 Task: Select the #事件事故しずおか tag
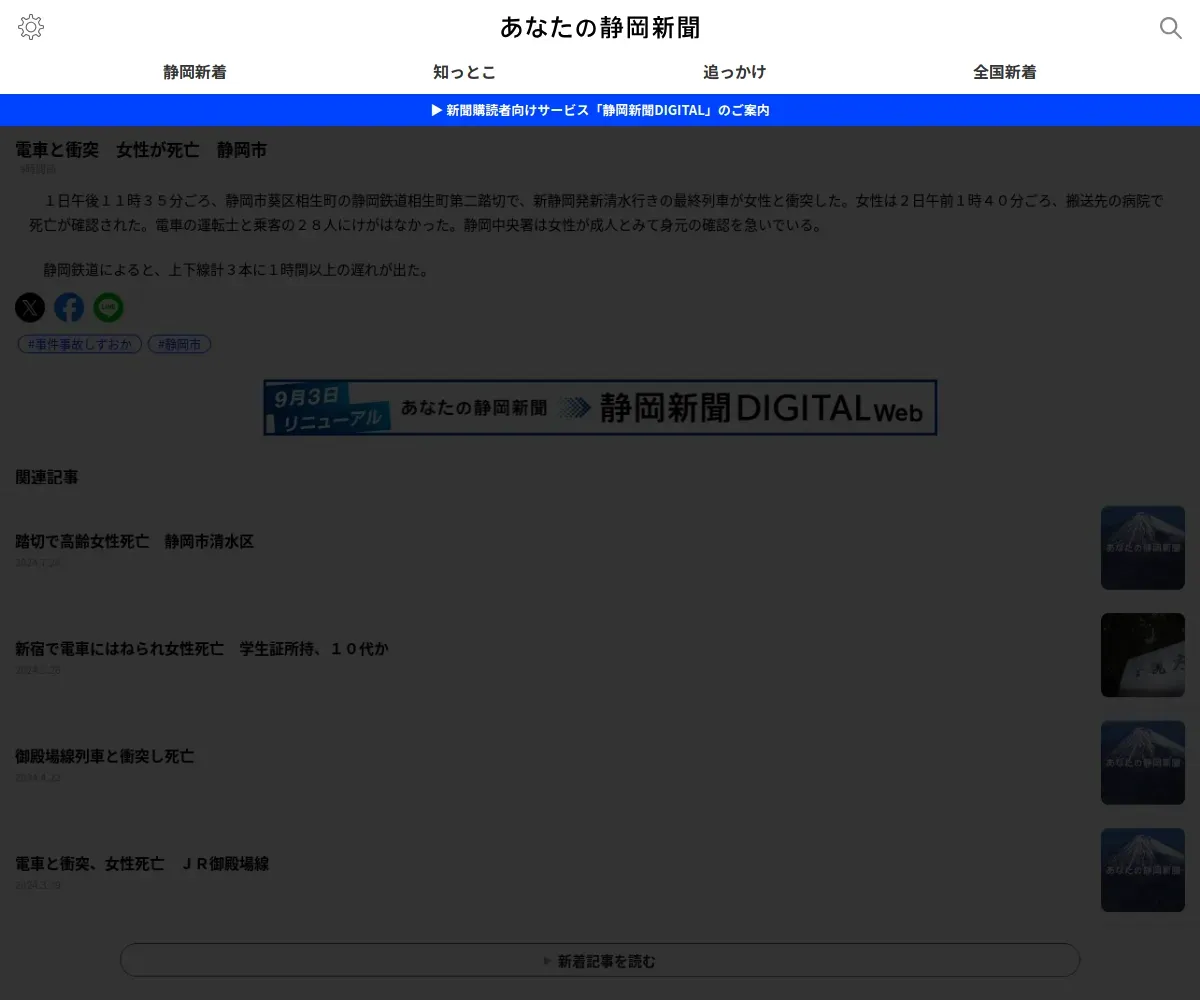tap(80, 344)
